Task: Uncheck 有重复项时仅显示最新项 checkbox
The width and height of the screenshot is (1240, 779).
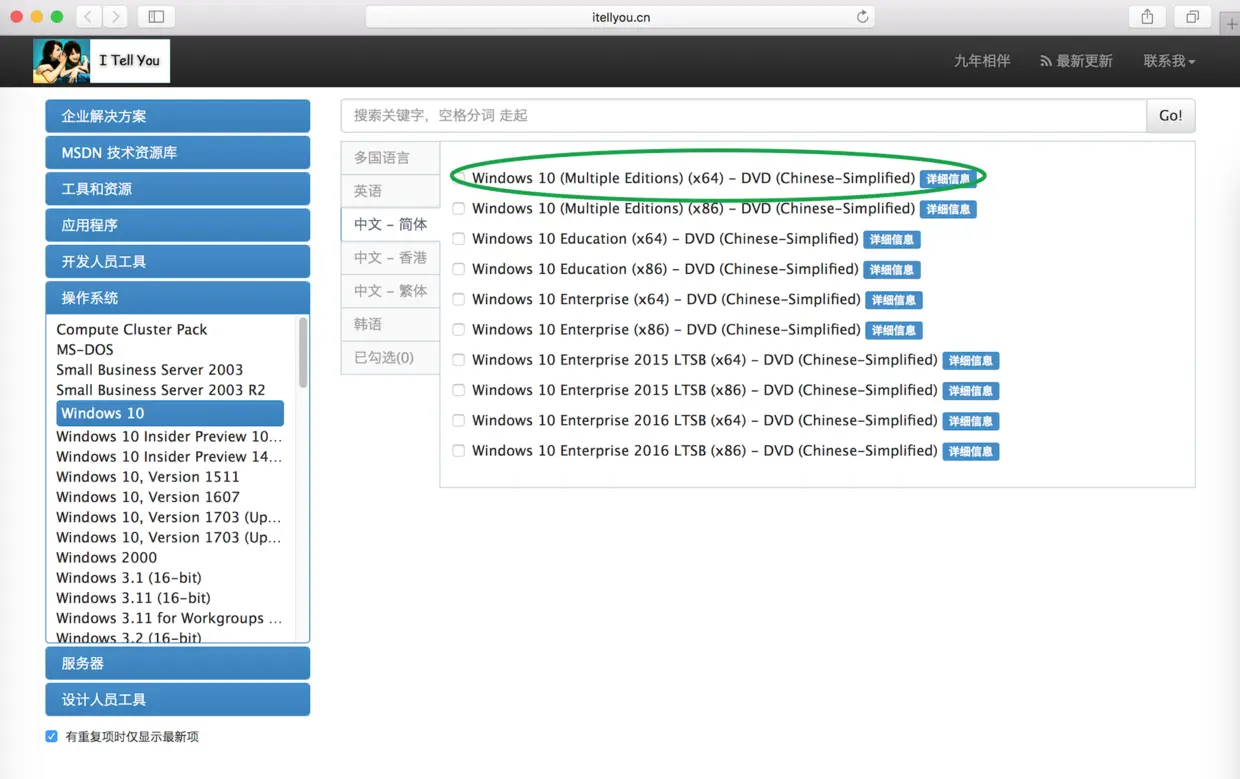Action: click(x=51, y=737)
